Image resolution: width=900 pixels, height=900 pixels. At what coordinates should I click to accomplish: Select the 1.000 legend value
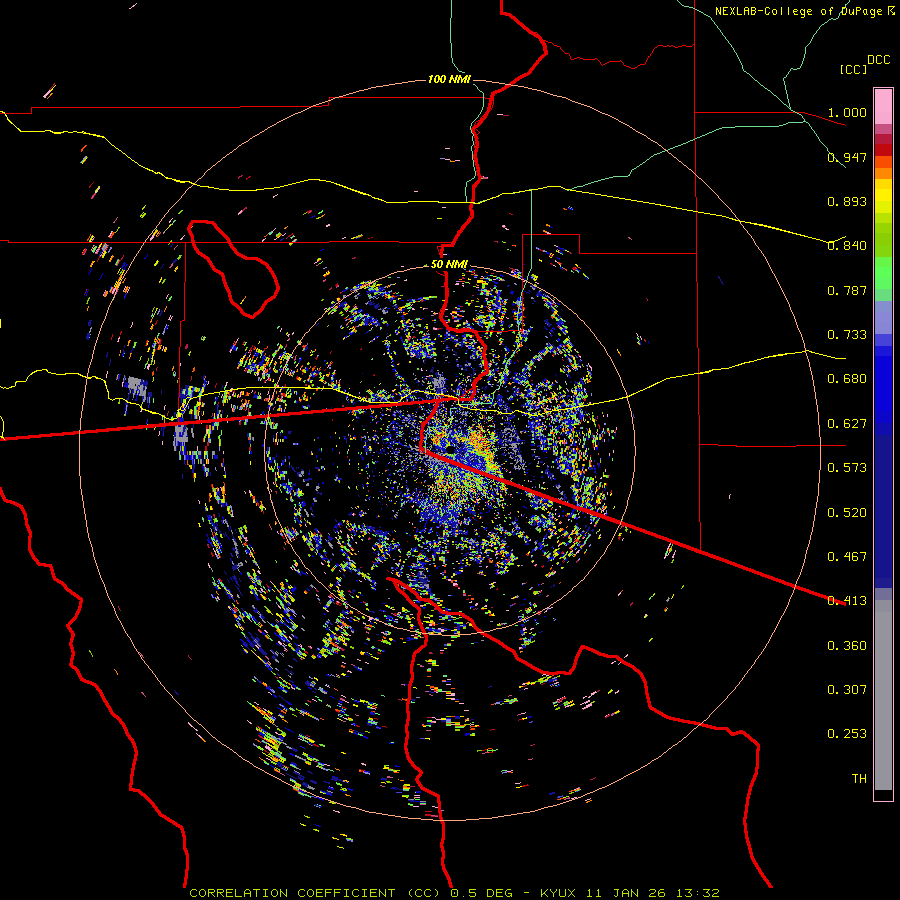pos(847,112)
